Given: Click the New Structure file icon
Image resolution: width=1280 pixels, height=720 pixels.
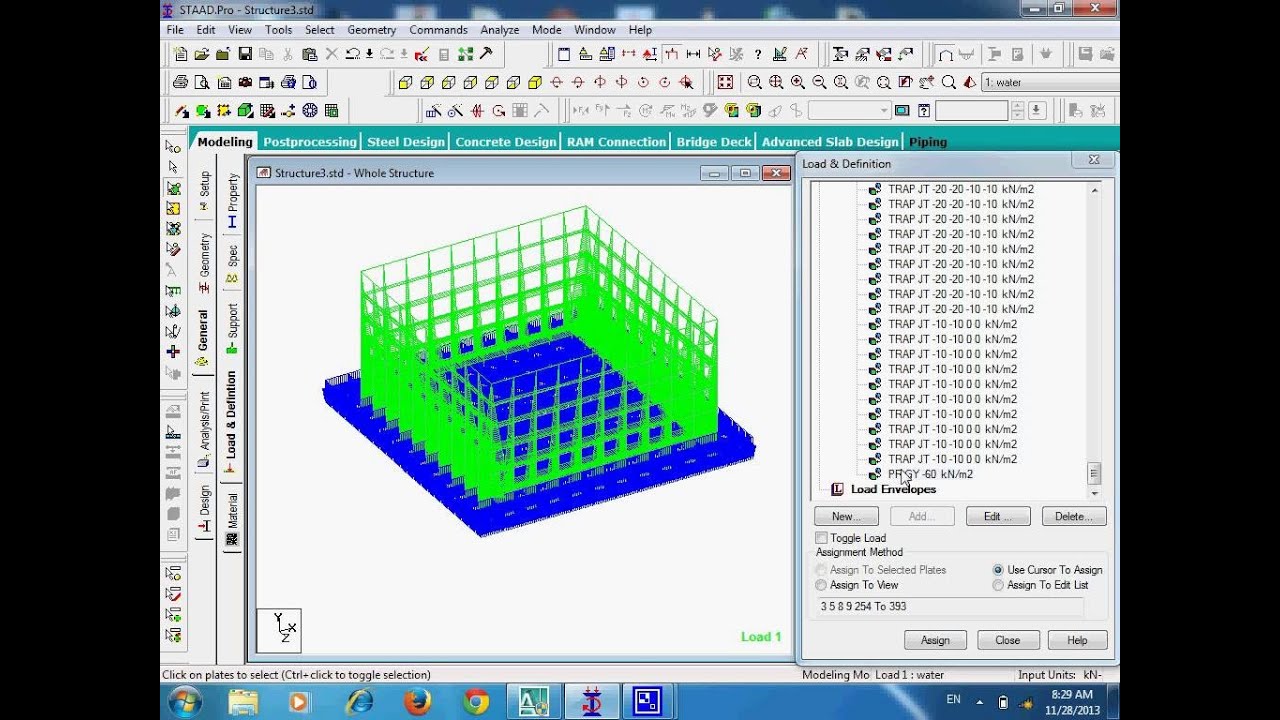Looking at the screenshot, I should [x=180, y=54].
